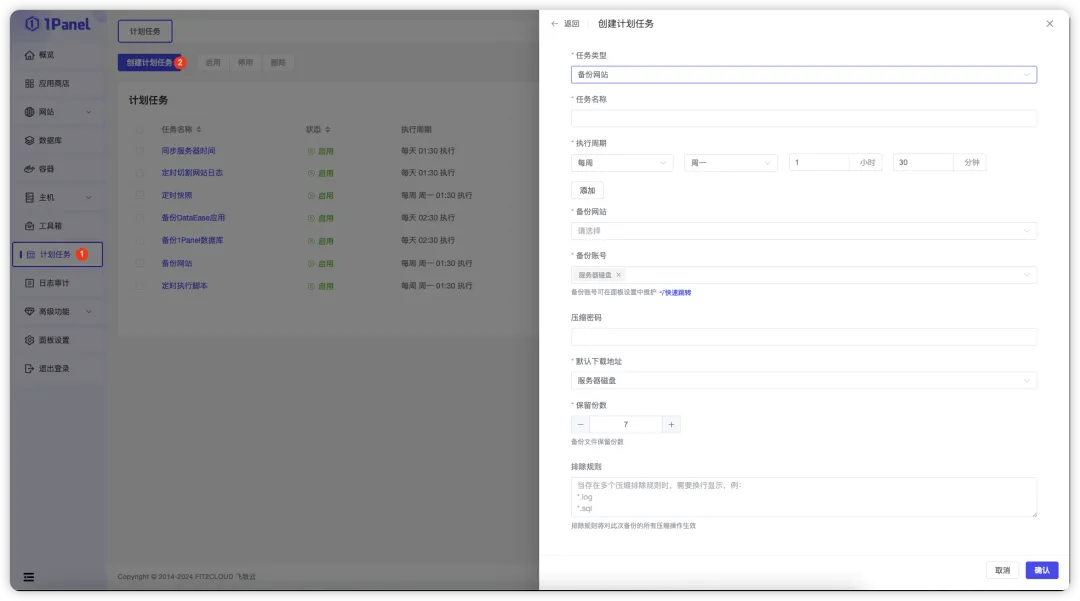Click the 日志审计 log icon in sidebar
The width and height of the screenshot is (1080, 601).
pos(29,283)
